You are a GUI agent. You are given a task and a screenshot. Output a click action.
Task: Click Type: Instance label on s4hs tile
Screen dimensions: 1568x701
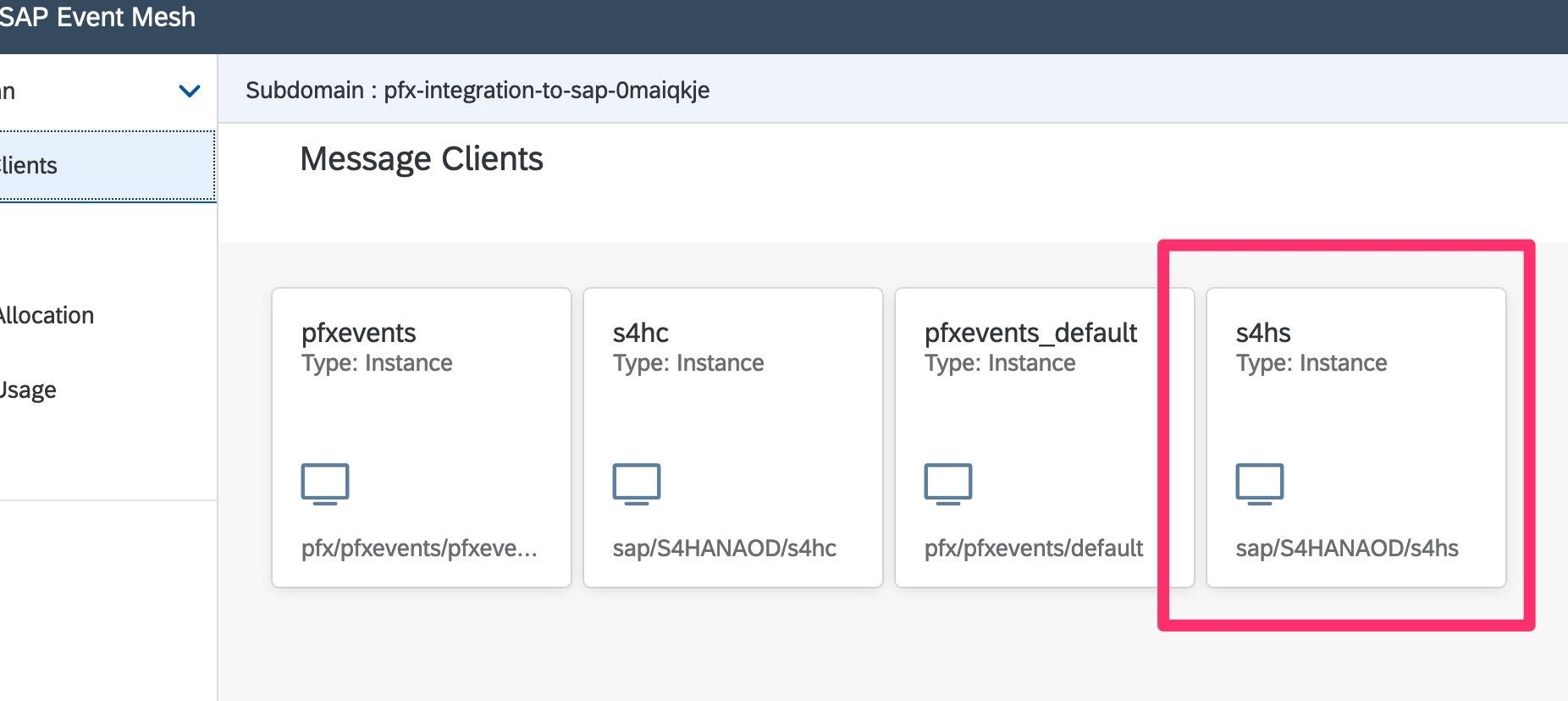coord(1311,363)
